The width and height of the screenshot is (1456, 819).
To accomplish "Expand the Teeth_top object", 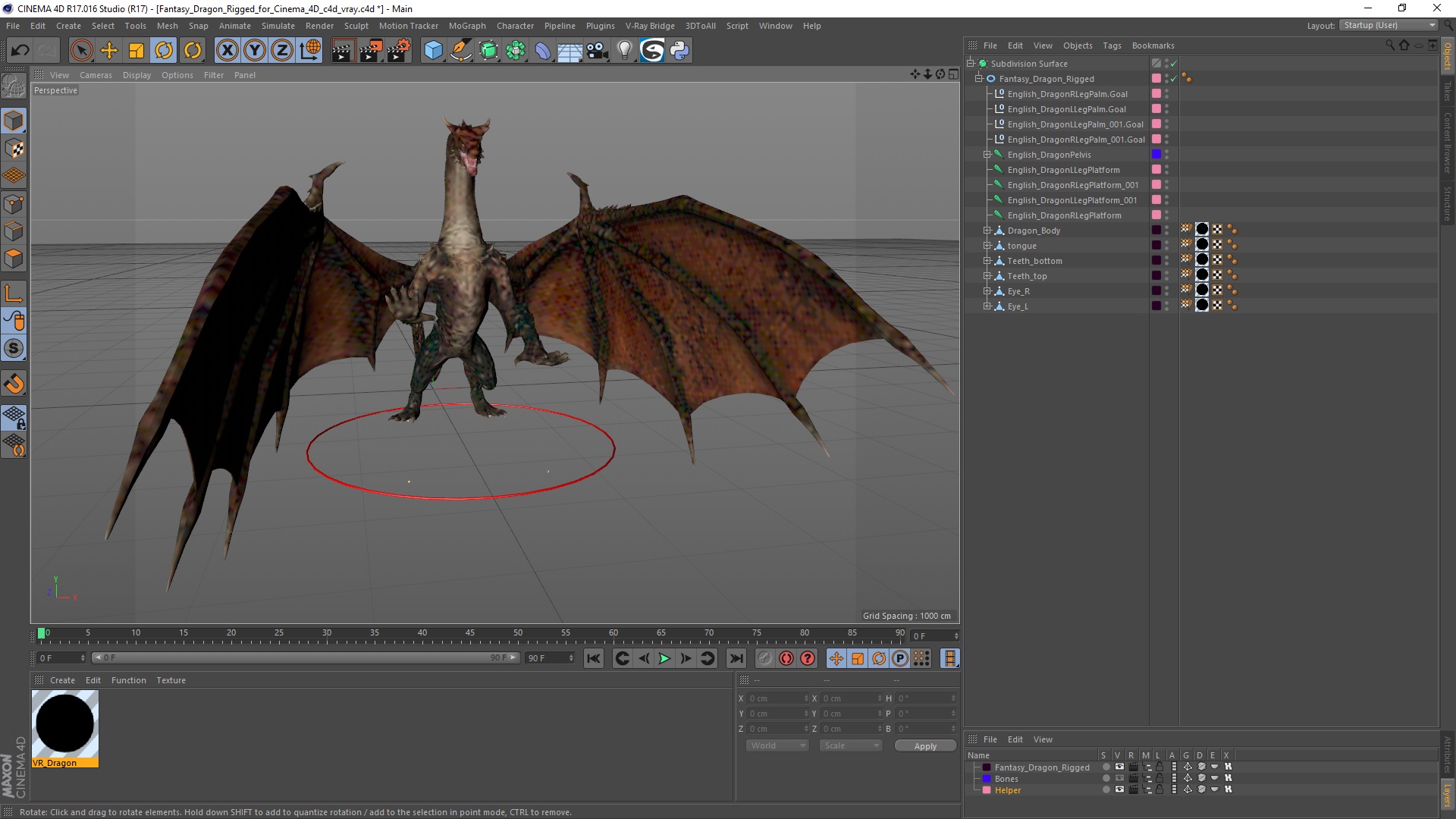I will click(987, 276).
